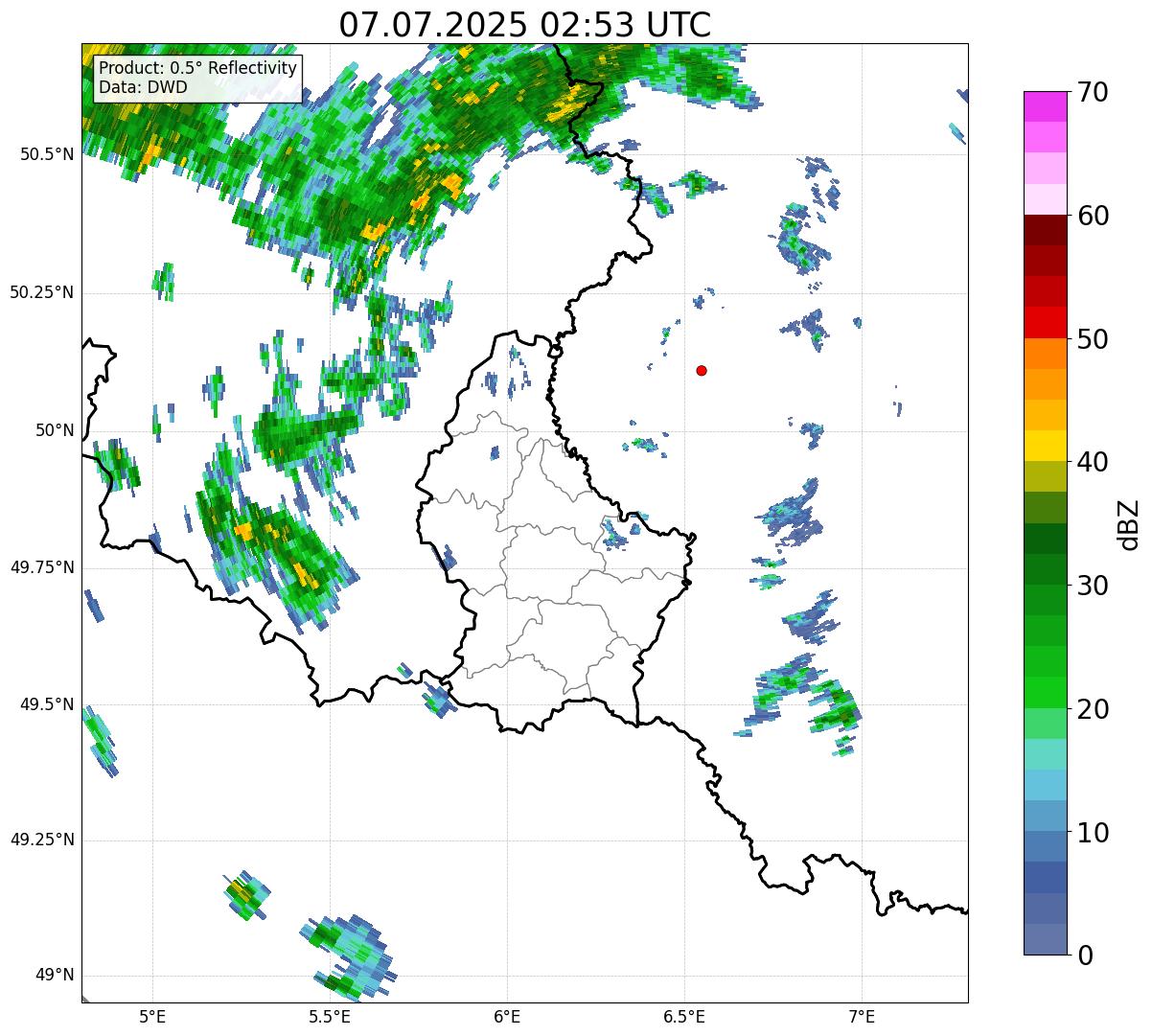Click the red location marker dot
This screenshot has width=1152, height=1036.
[702, 370]
